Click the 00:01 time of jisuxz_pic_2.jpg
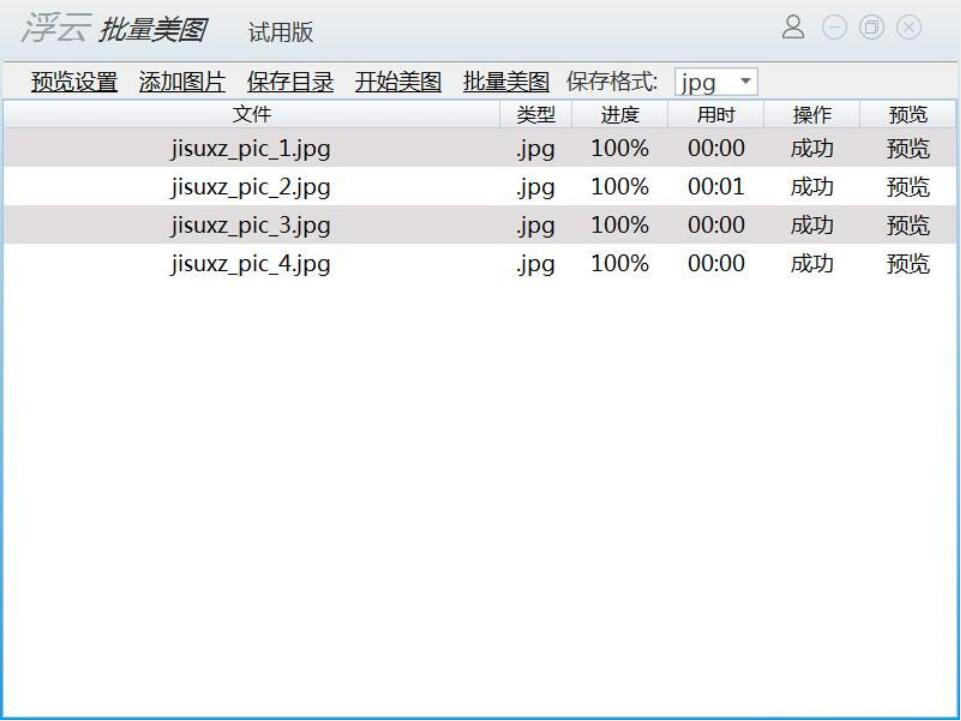The width and height of the screenshot is (961, 721). [716, 187]
